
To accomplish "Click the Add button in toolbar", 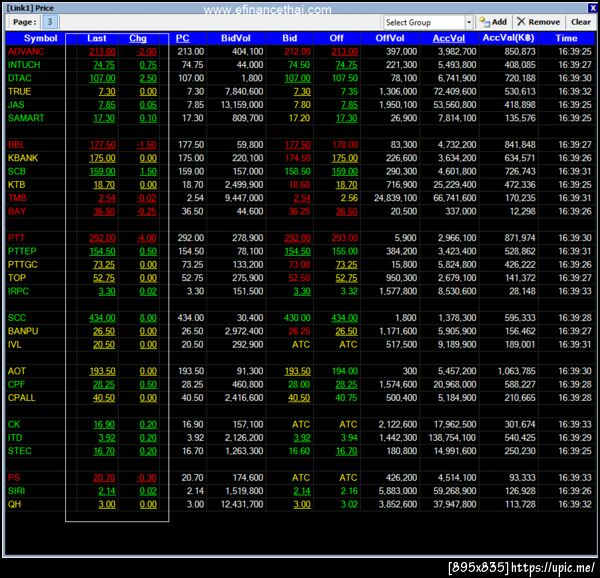I will click(x=493, y=22).
